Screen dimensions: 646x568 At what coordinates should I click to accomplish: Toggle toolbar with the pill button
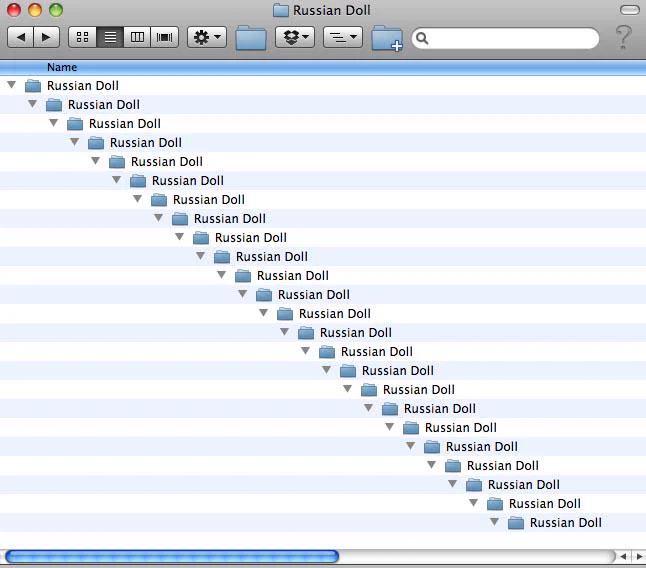click(630, 10)
